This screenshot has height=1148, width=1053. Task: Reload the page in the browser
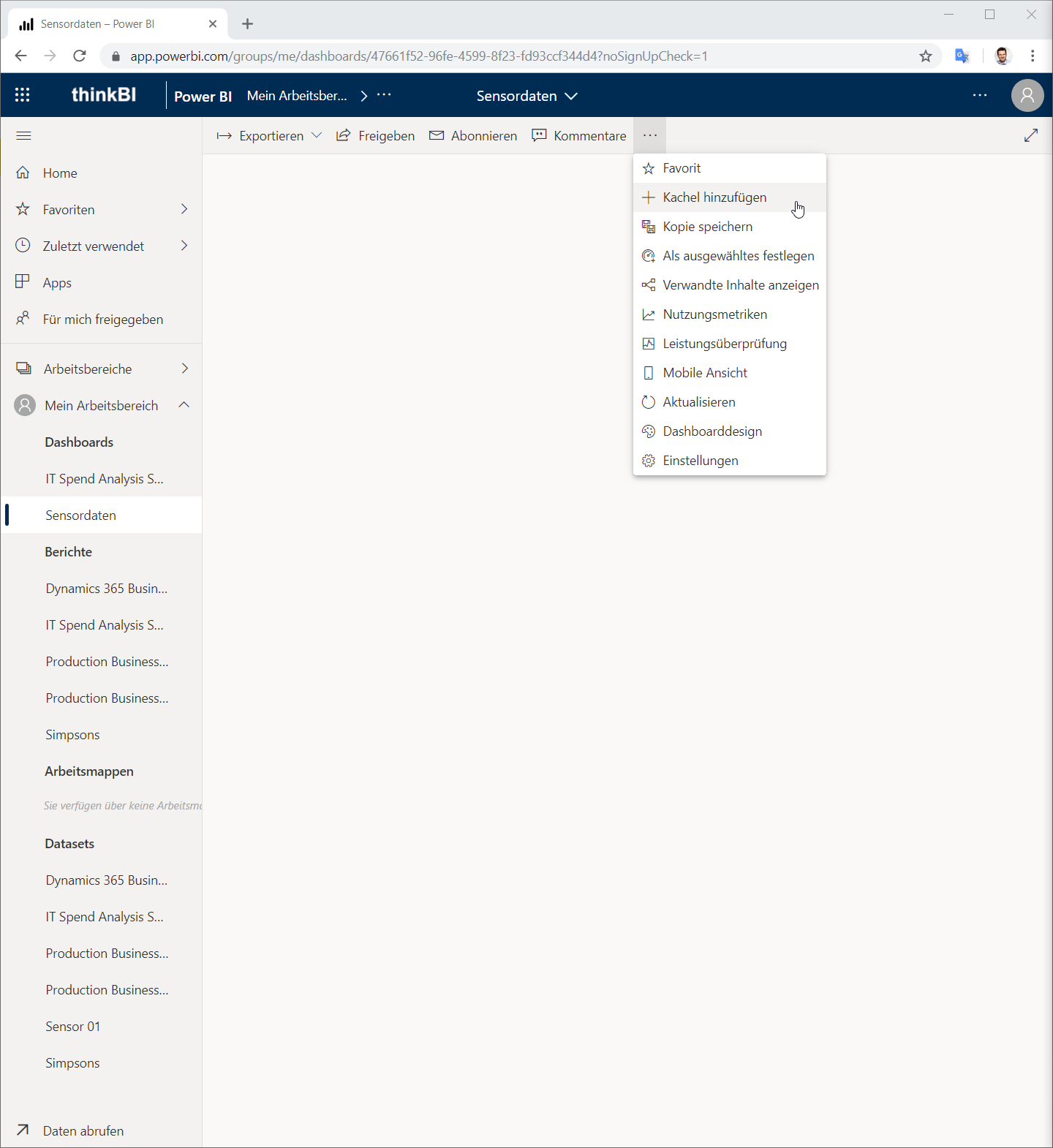80,56
